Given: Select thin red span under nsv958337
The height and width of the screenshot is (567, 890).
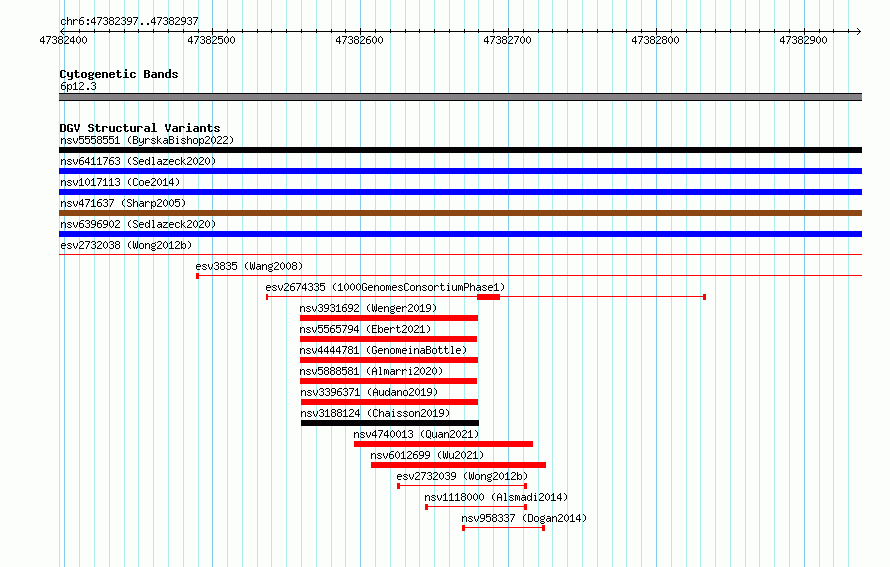Looking at the screenshot, I should point(504,528).
